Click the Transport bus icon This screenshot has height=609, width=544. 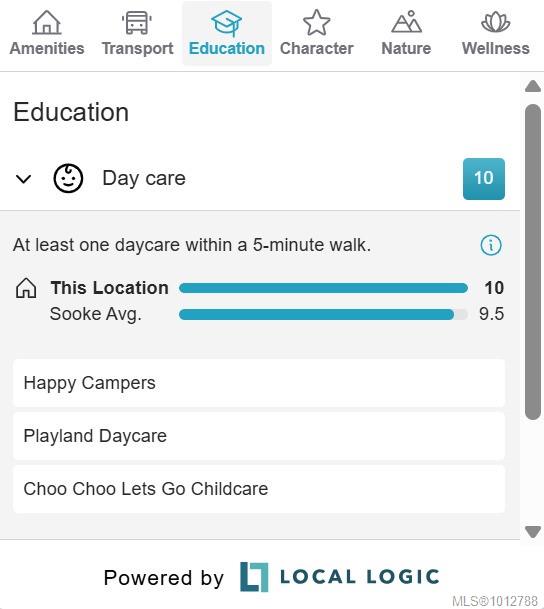pyautogui.click(x=137, y=23)
